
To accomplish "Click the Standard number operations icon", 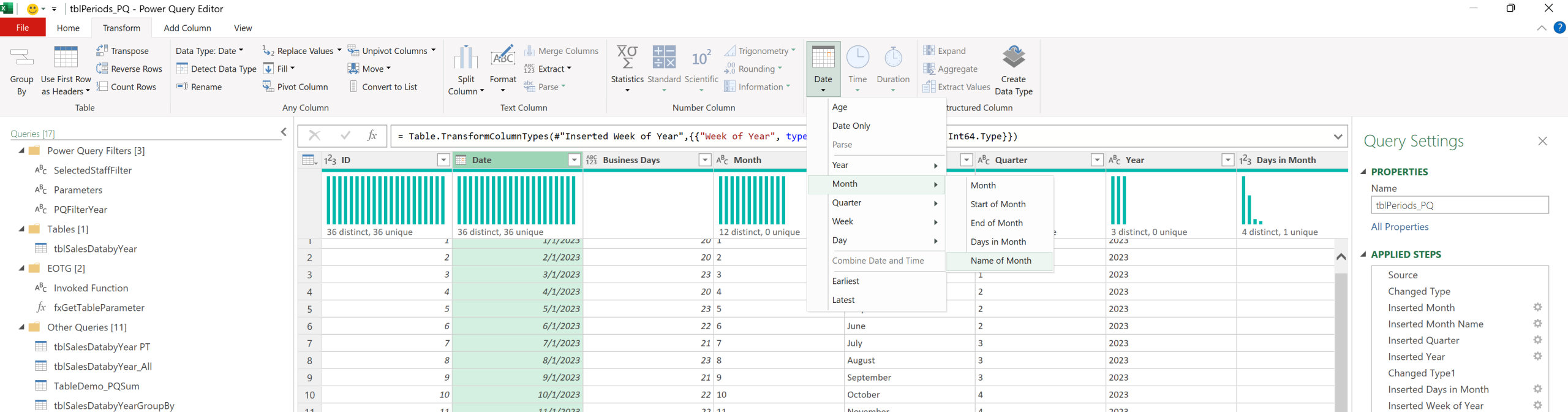I will click(x=664, y=57).
